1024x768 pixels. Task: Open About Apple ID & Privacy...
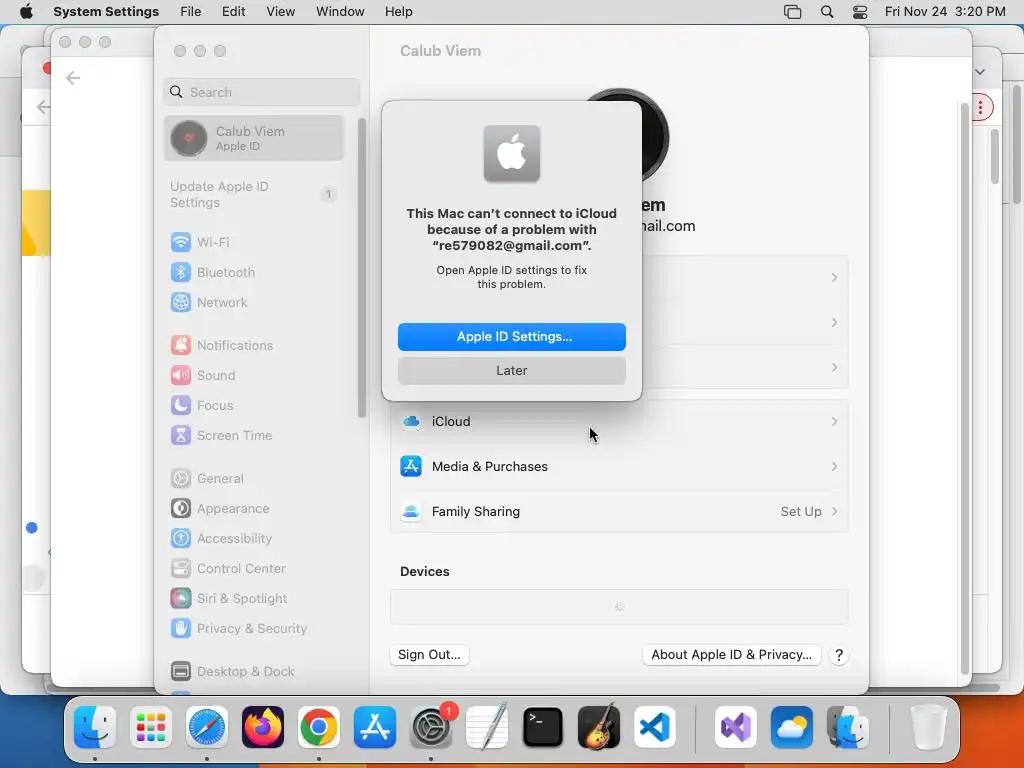[x=731, y=654]
